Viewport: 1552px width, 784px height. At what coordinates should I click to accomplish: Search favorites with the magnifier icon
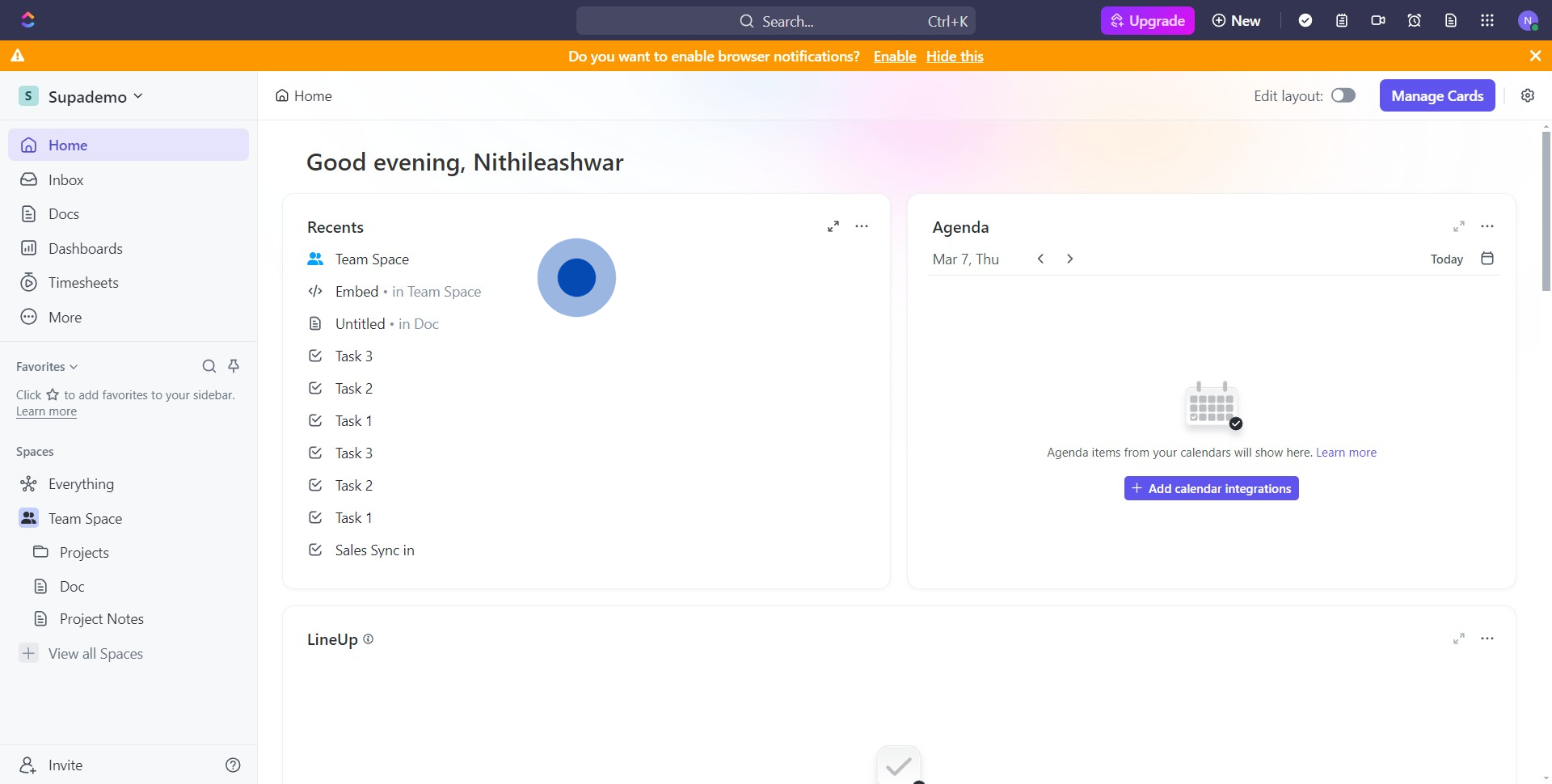click(209, 366)
